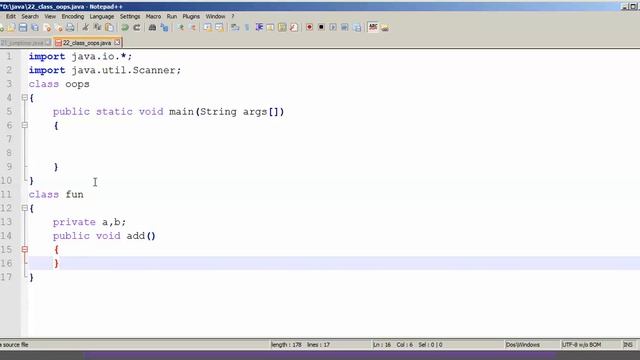Click the 'private a,b;' line

pos(89,222)
